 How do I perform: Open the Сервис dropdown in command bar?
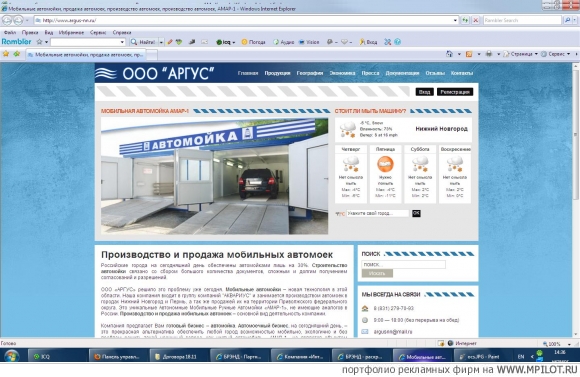(x=556, y=54)
